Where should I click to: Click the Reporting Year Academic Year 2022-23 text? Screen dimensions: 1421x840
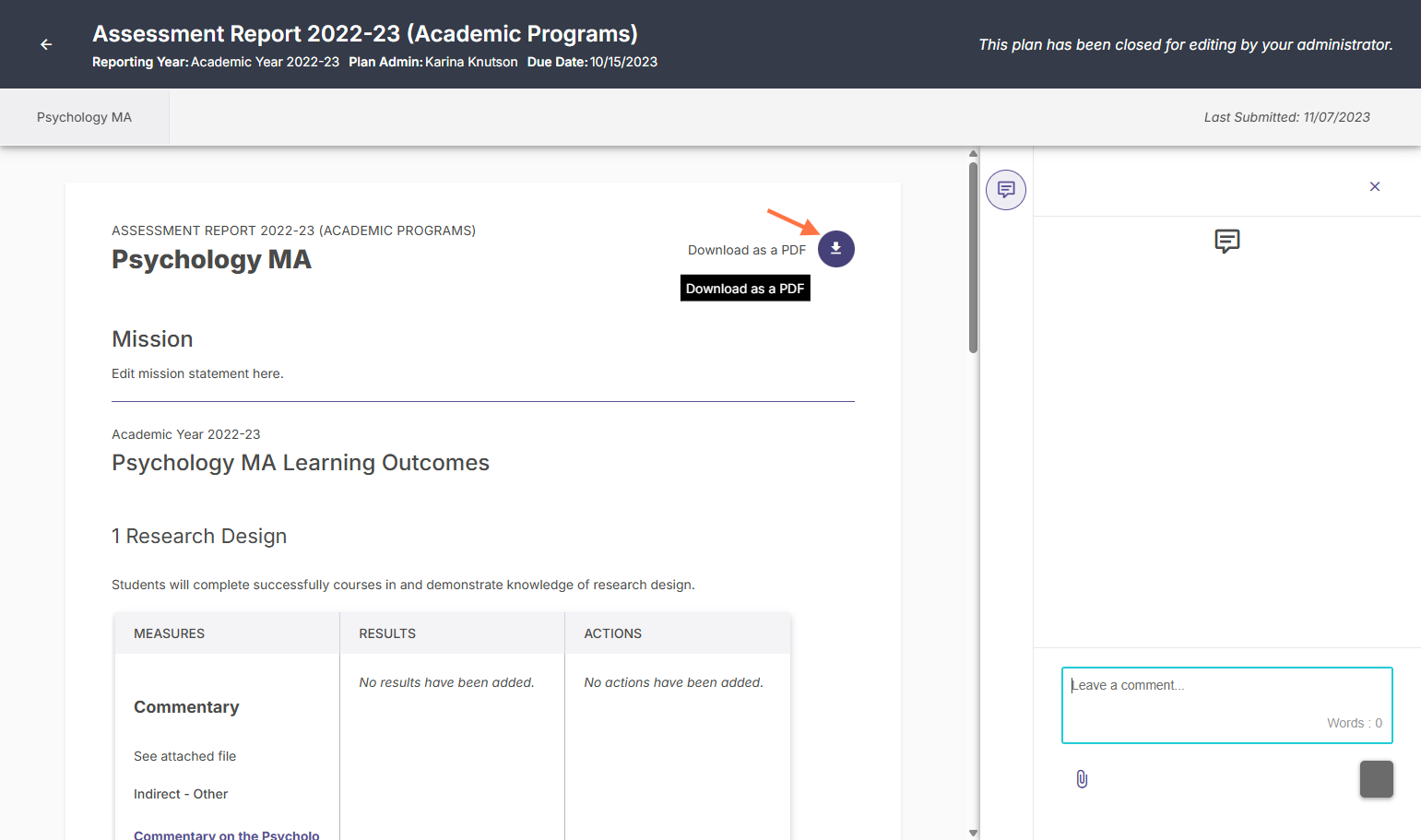216,62
